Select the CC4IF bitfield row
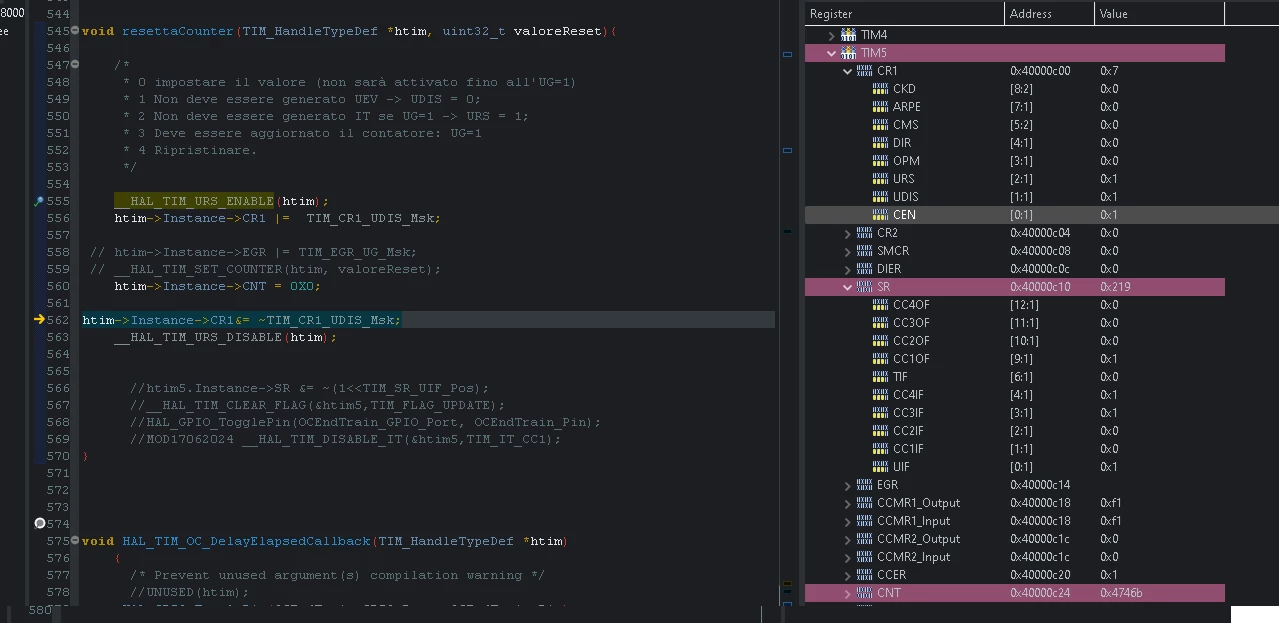 click(x=1015, y=395)
